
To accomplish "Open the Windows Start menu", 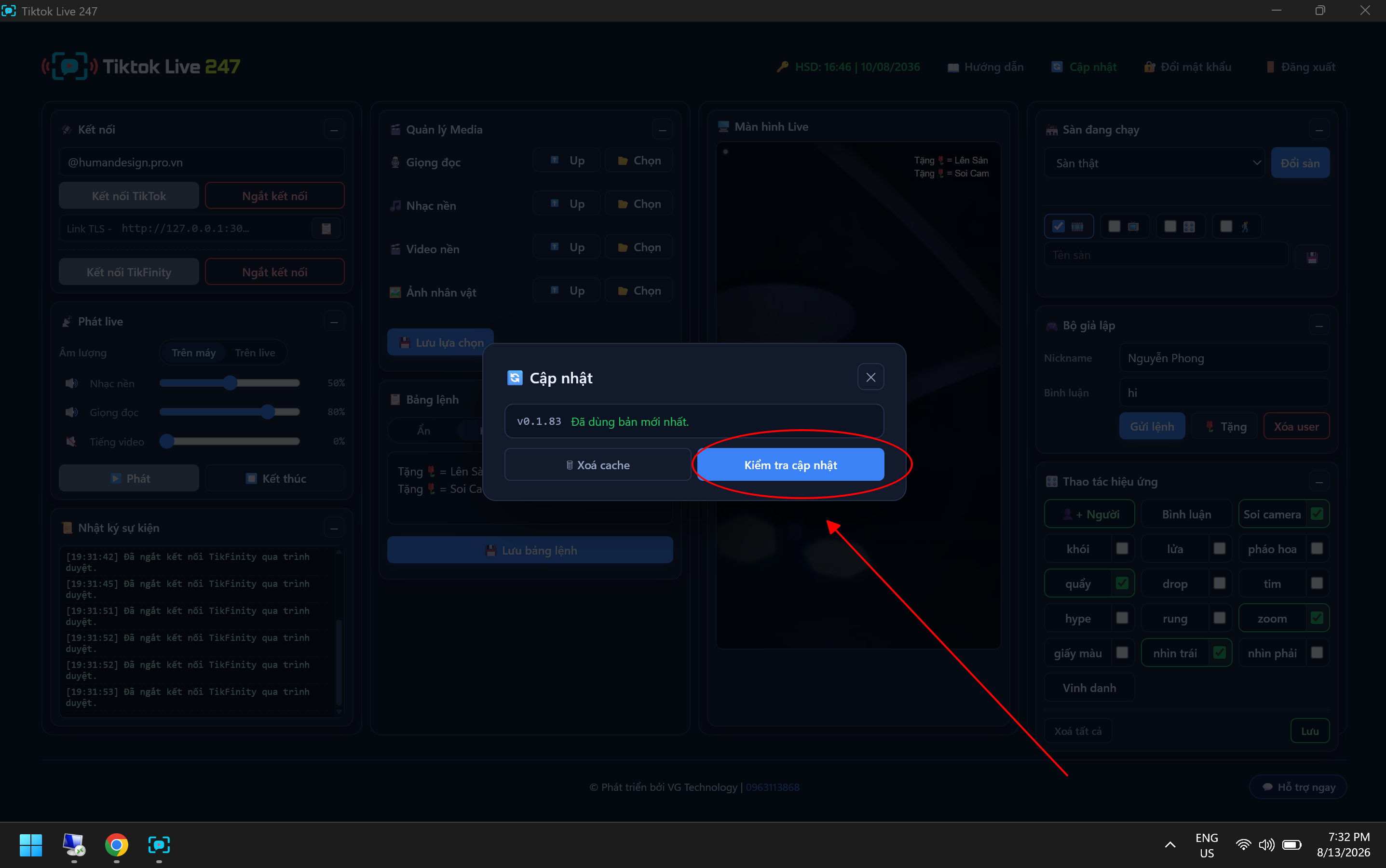I will 30,845.
